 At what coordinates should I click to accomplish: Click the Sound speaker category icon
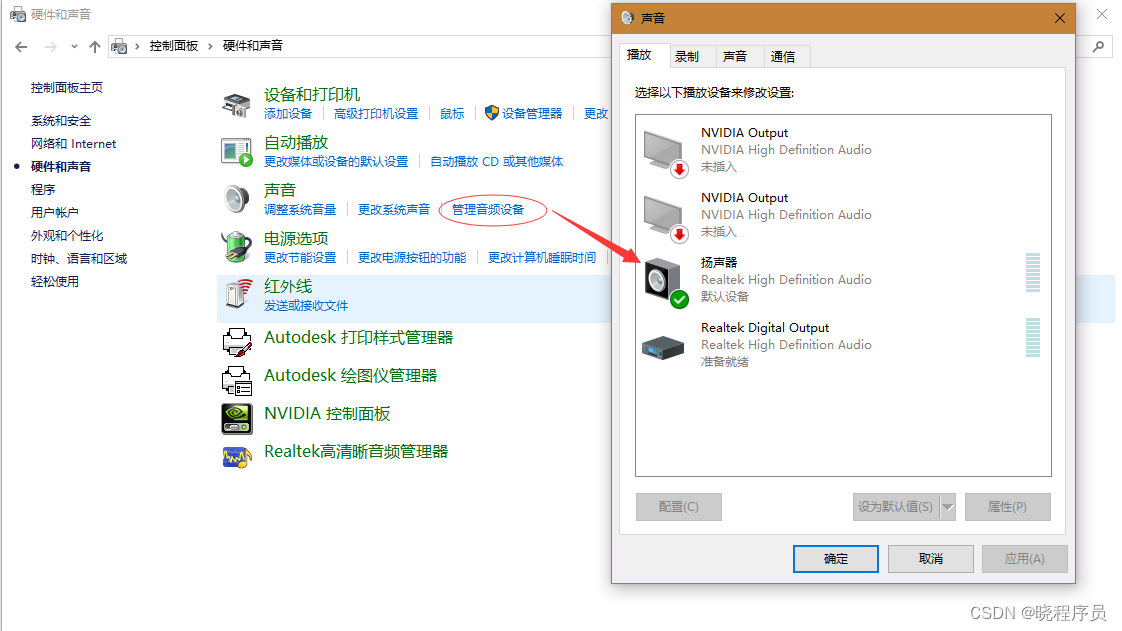click(x=236, y=200)
